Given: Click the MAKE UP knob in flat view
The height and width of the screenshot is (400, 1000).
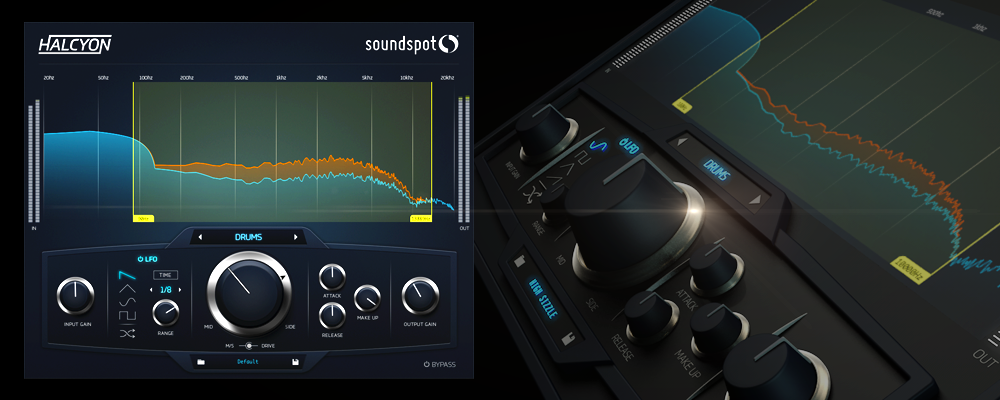Looking at the screenshot, I should [x=367, y=298].
